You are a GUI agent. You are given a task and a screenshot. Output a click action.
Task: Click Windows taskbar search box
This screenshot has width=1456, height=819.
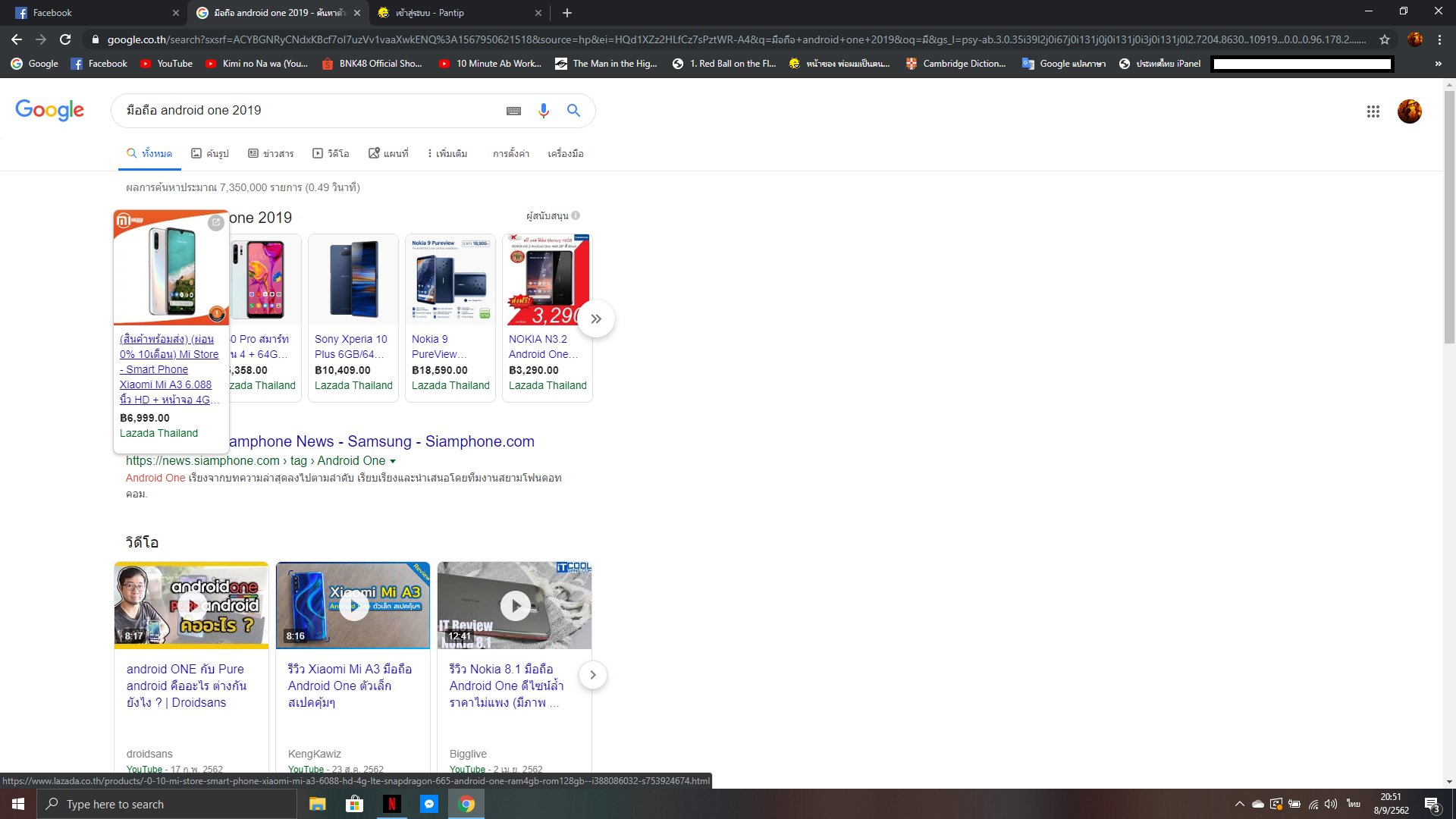pyautogui.click(x=167, y=804)
